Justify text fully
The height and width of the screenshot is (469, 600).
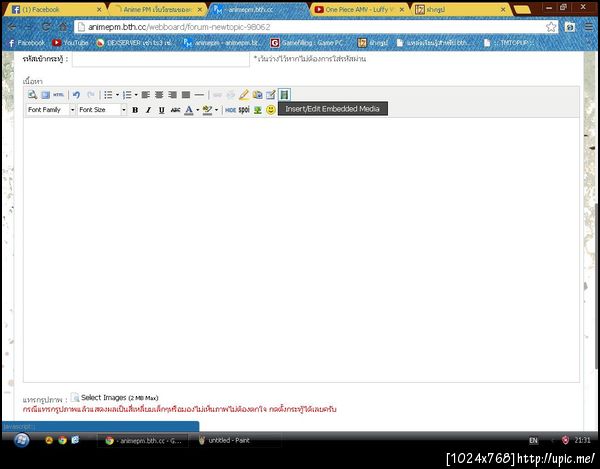(186, 95)
